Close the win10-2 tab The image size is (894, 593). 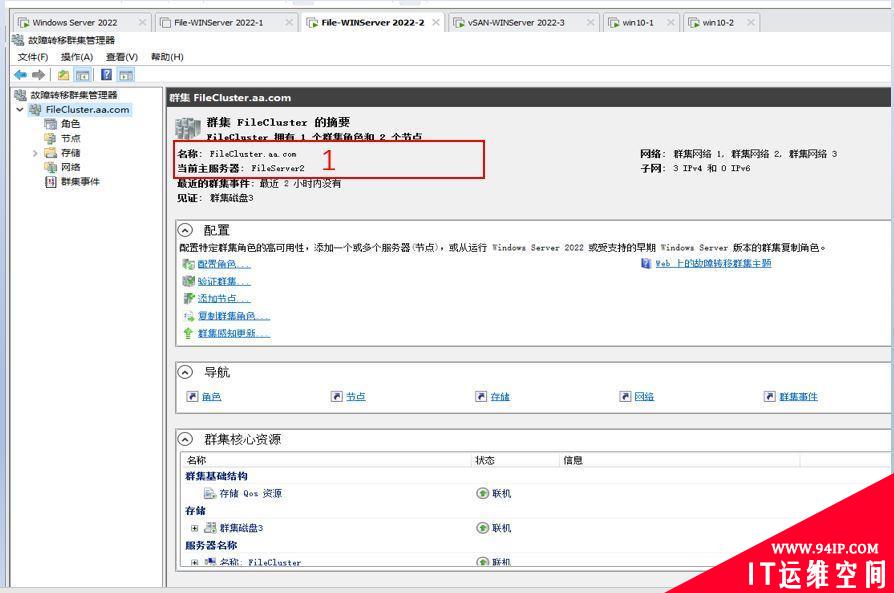pos(751,22)
